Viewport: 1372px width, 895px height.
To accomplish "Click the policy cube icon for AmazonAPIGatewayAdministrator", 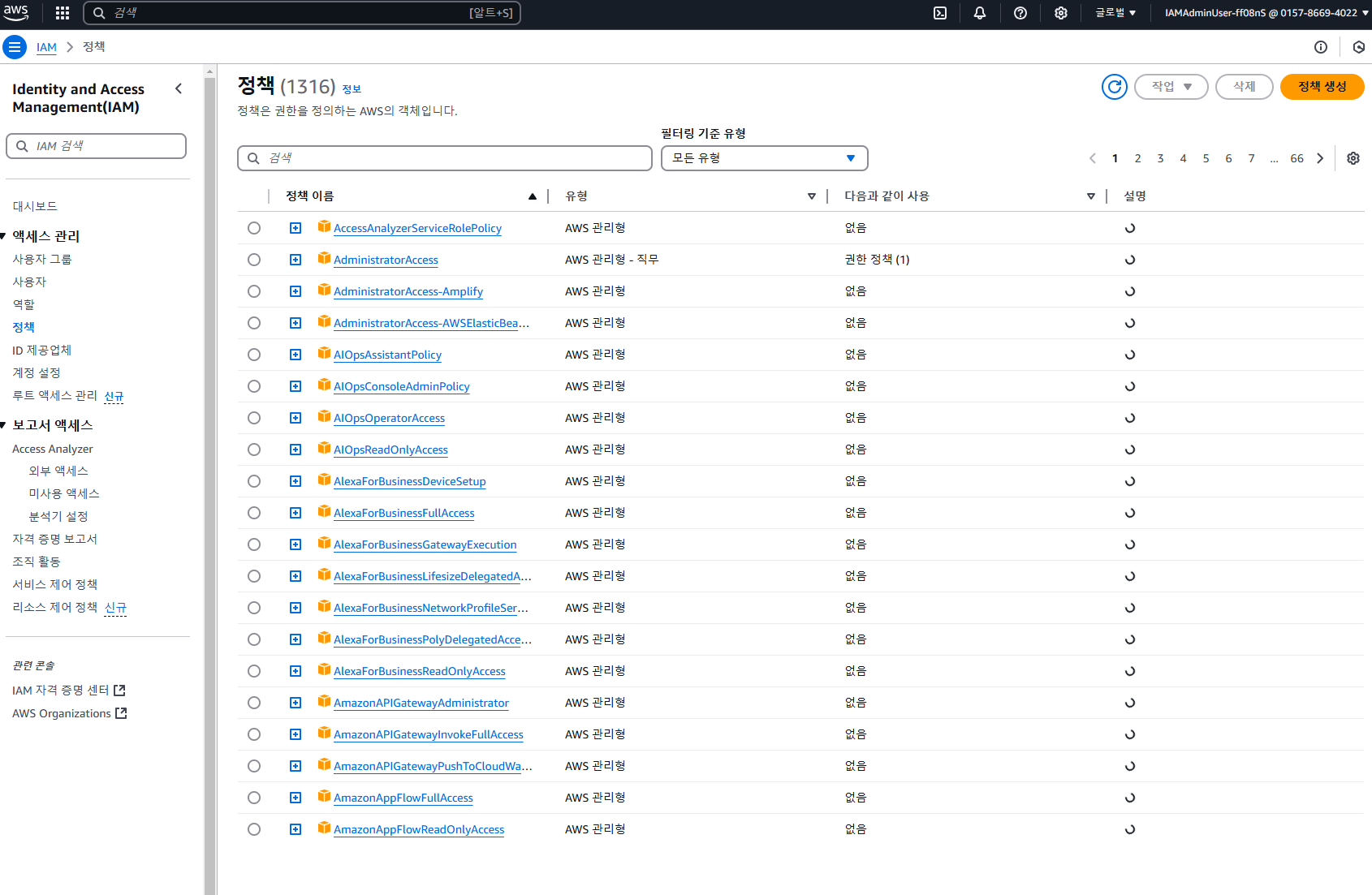I will click(324, 701).
